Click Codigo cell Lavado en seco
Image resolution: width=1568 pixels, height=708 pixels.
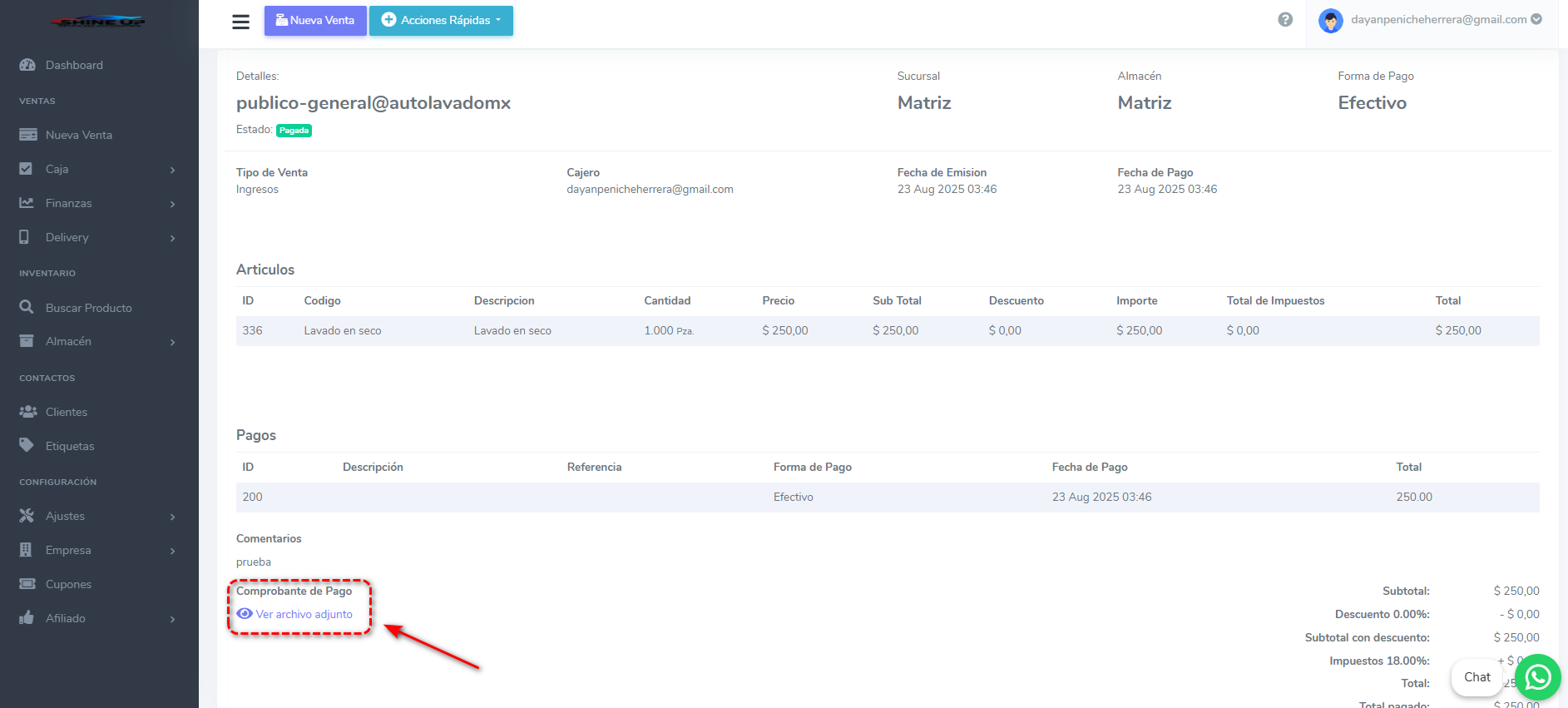click(x=343, y=330)
